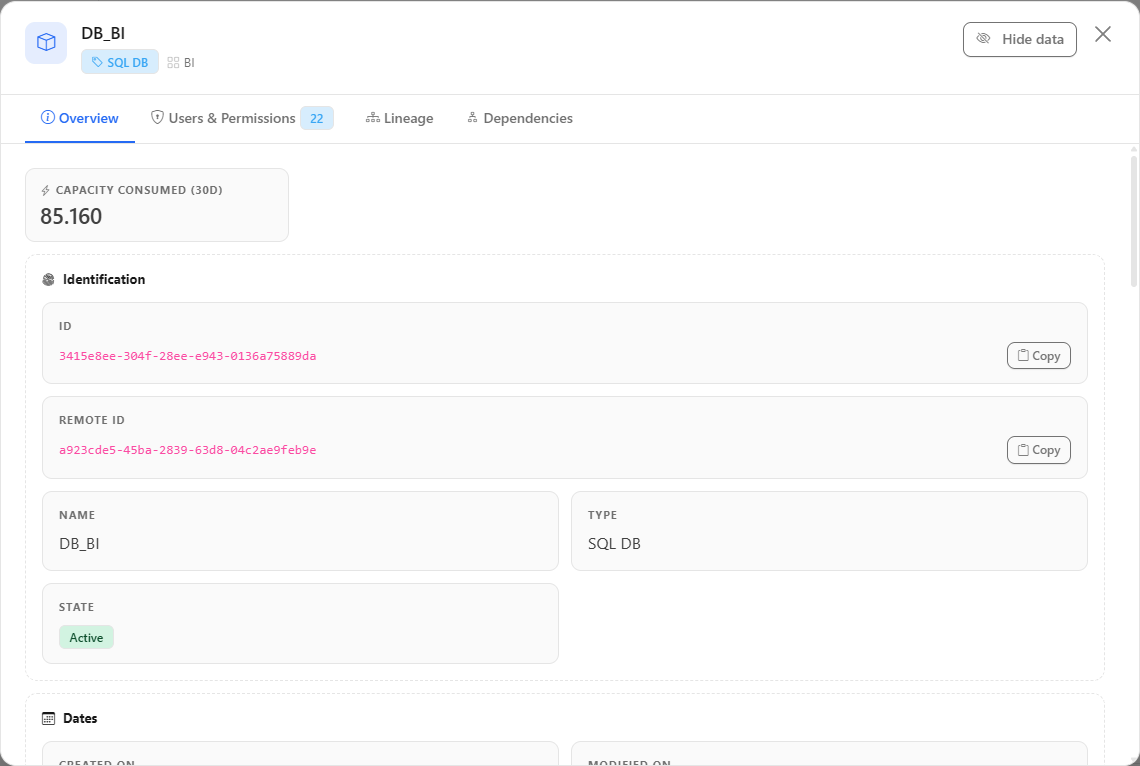Viewport: 1140px width, 766px height.
Task: Click the BI workspace grid icon
Action: 173,63
